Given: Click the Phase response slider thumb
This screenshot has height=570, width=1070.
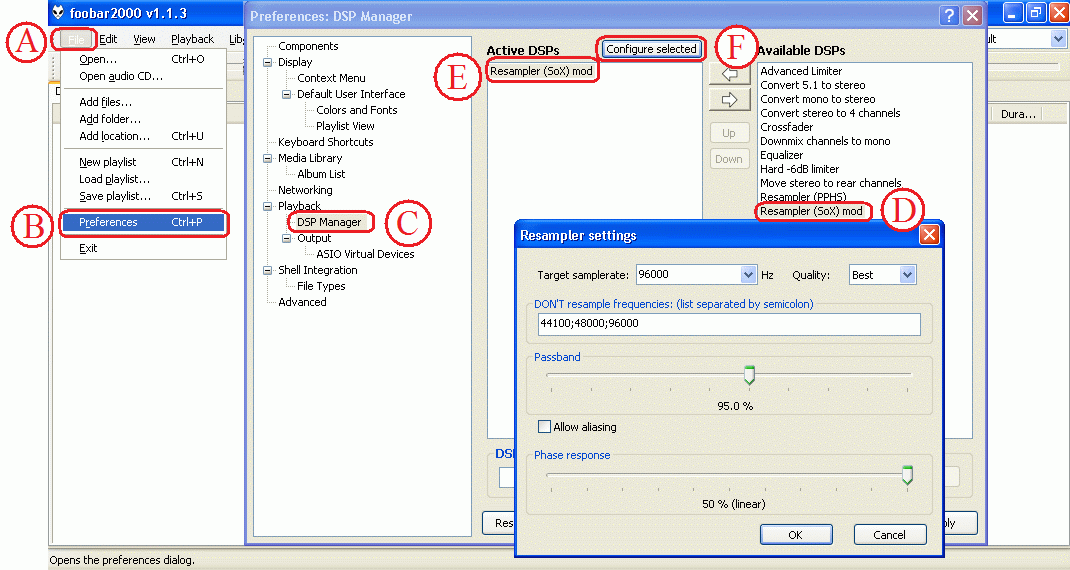Looking at the screenshot, I should coord(907,474).
